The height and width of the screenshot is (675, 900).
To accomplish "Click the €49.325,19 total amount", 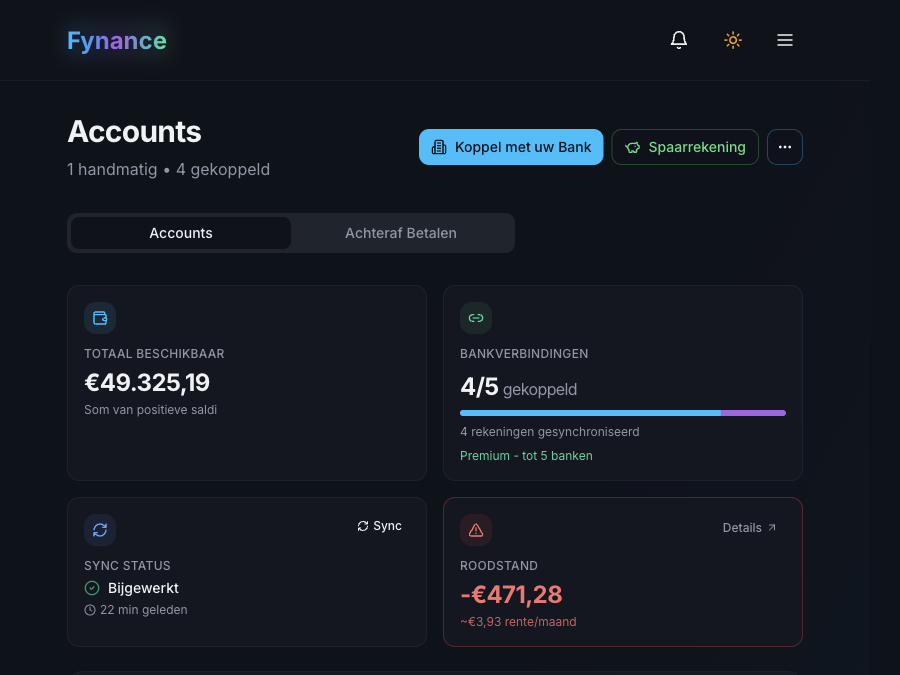I will tap(147, 382).
